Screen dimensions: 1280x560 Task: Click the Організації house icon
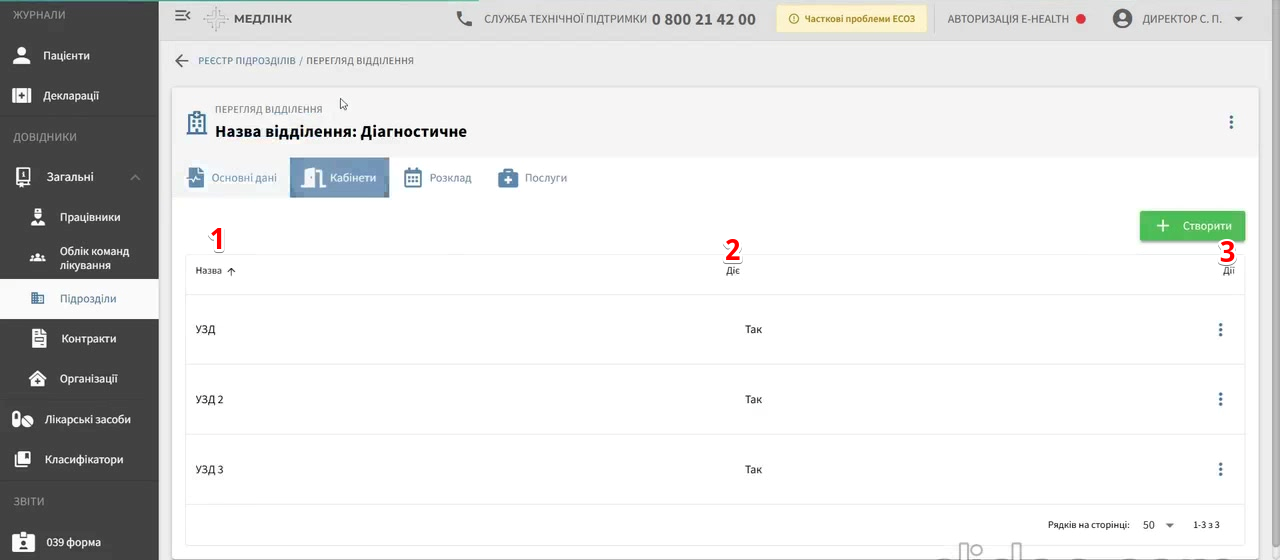[38, 379]
